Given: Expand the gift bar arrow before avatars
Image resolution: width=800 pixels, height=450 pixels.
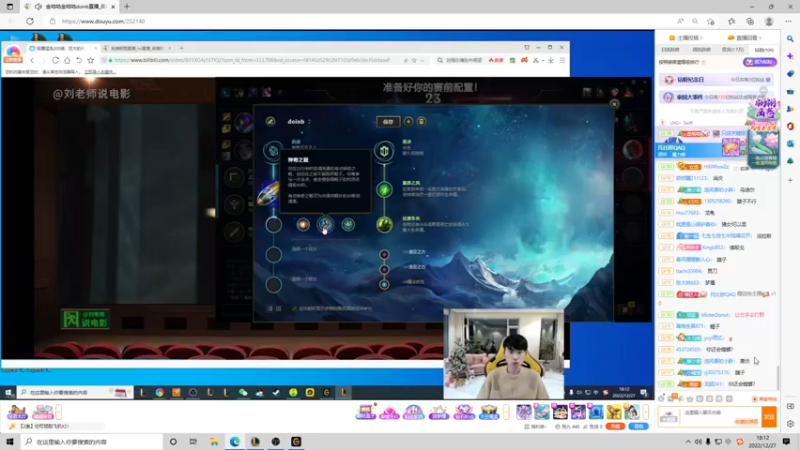Looking at the screenshot, I should 506,412.
